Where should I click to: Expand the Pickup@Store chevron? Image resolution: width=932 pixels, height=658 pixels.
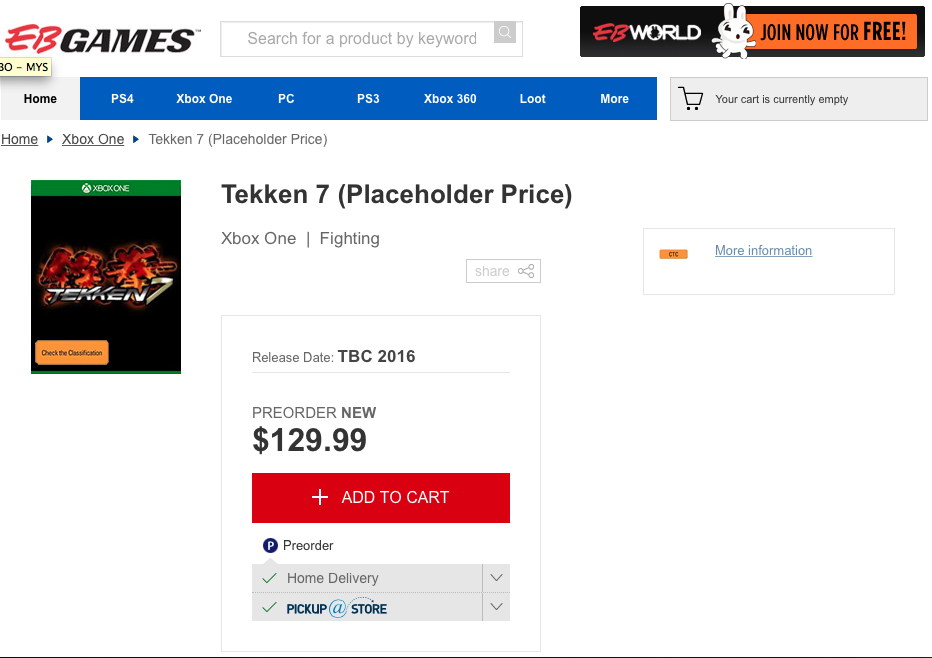[496, 607]
